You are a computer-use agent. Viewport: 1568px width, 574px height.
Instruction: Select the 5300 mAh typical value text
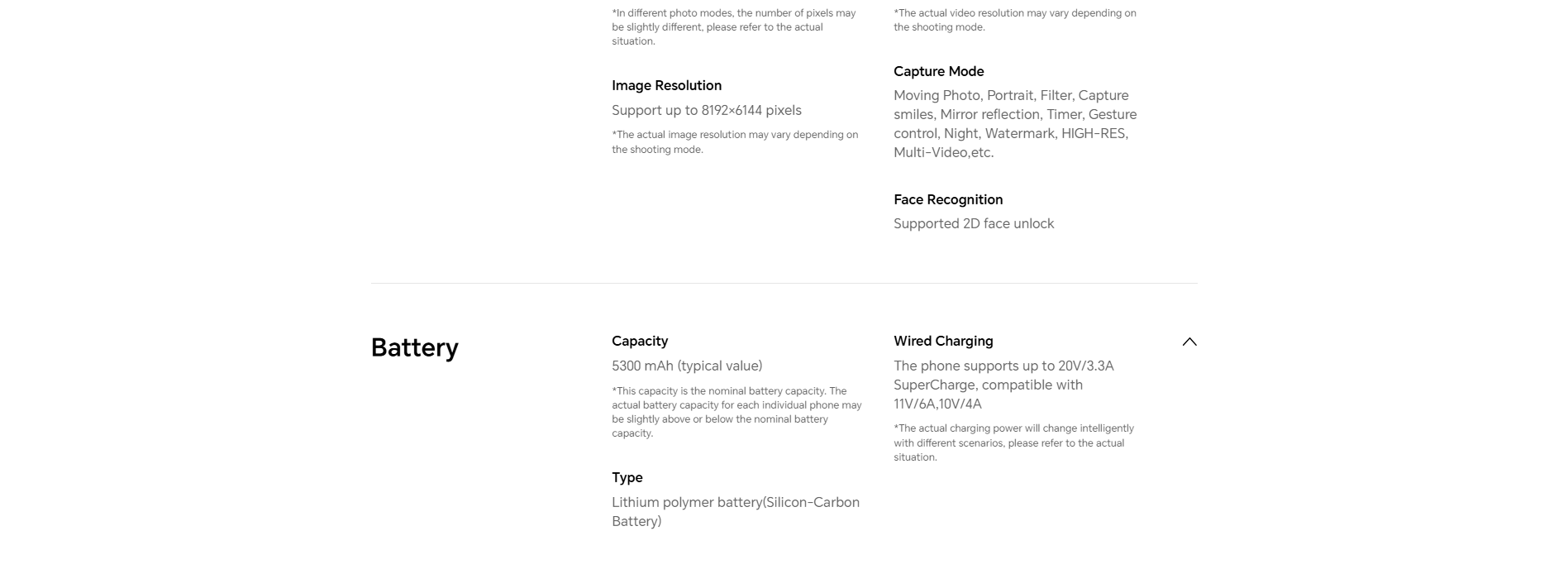click(x=687, y=366)
